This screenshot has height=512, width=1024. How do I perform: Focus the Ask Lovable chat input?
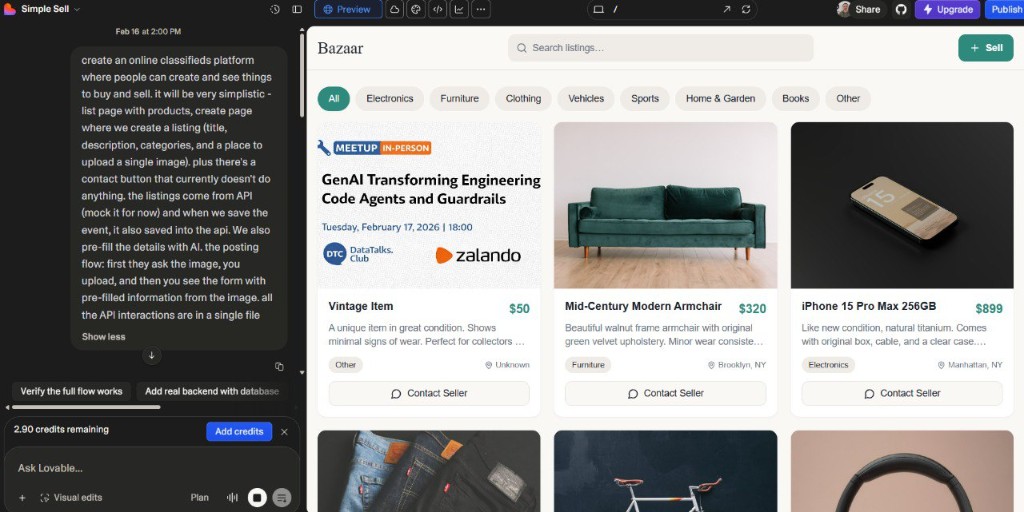[x=152, y=468]
